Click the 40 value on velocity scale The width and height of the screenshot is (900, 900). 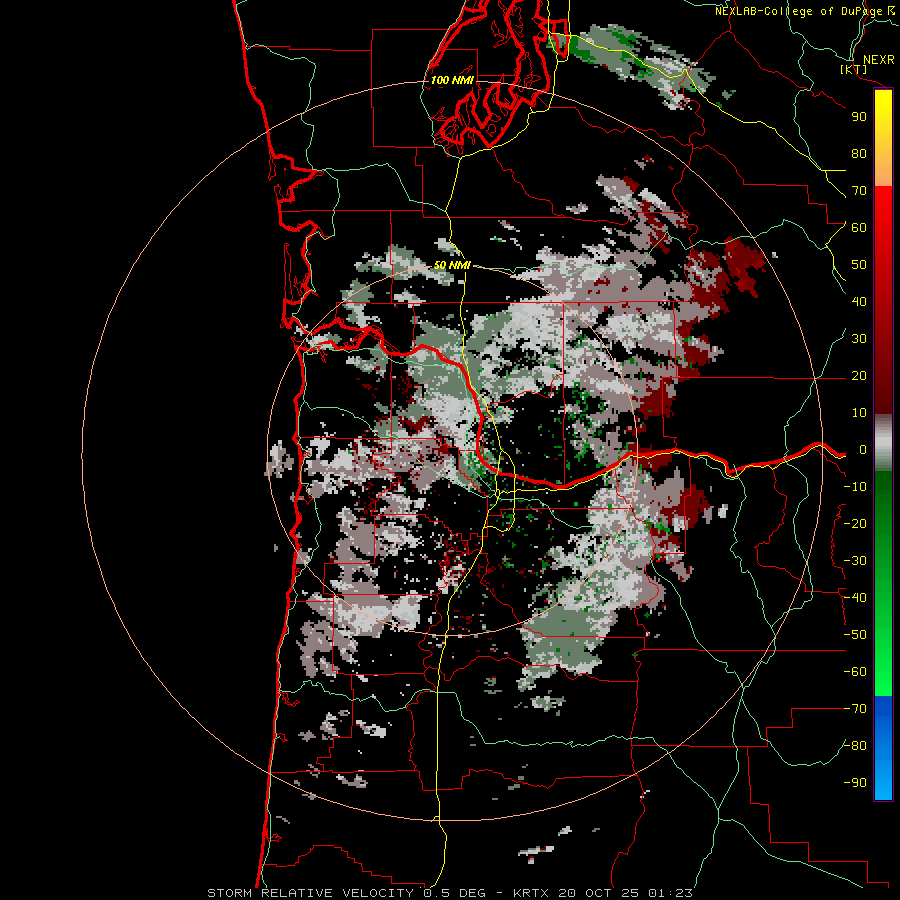click(859, 302)
